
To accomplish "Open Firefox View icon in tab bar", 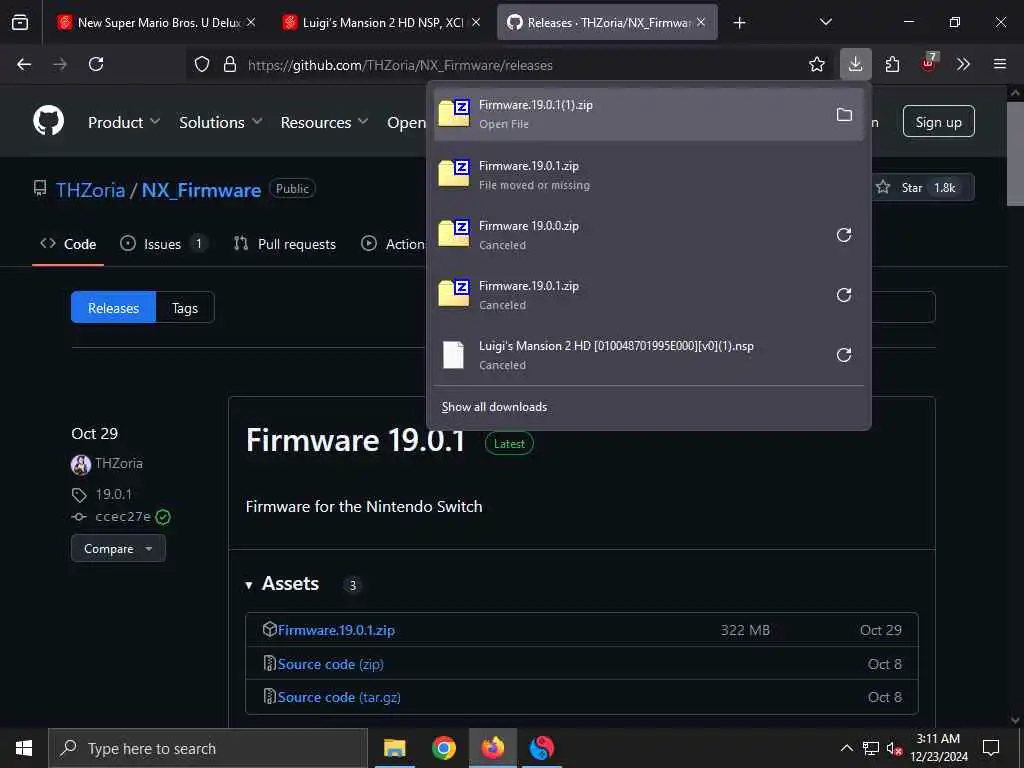I will [x=20, y=22].
